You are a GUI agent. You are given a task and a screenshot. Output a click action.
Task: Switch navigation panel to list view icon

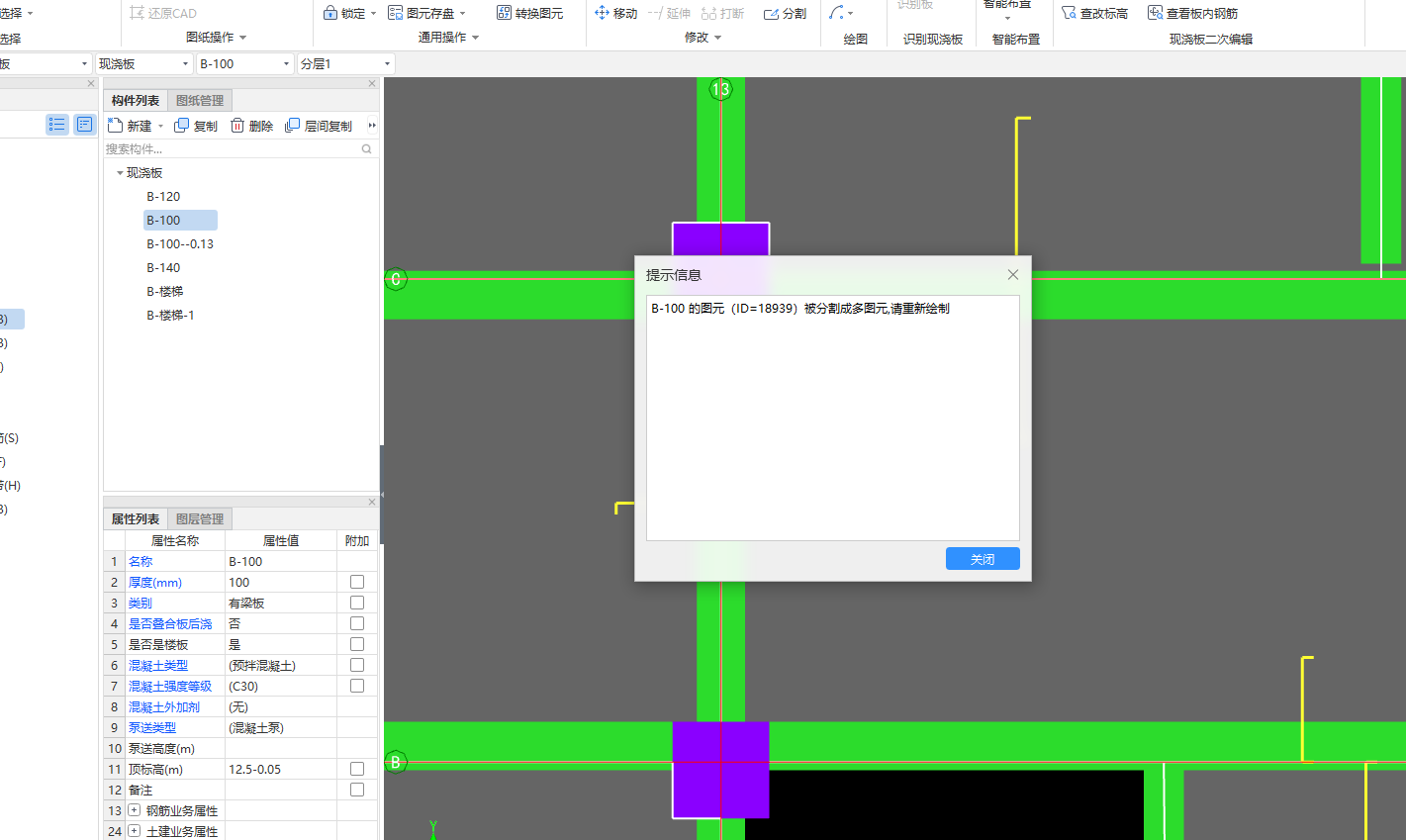coord(57,124)
